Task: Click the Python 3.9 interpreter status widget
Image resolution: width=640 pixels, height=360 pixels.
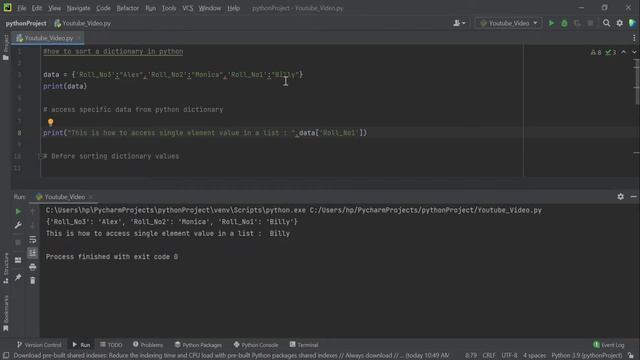Action: [587, 356]
